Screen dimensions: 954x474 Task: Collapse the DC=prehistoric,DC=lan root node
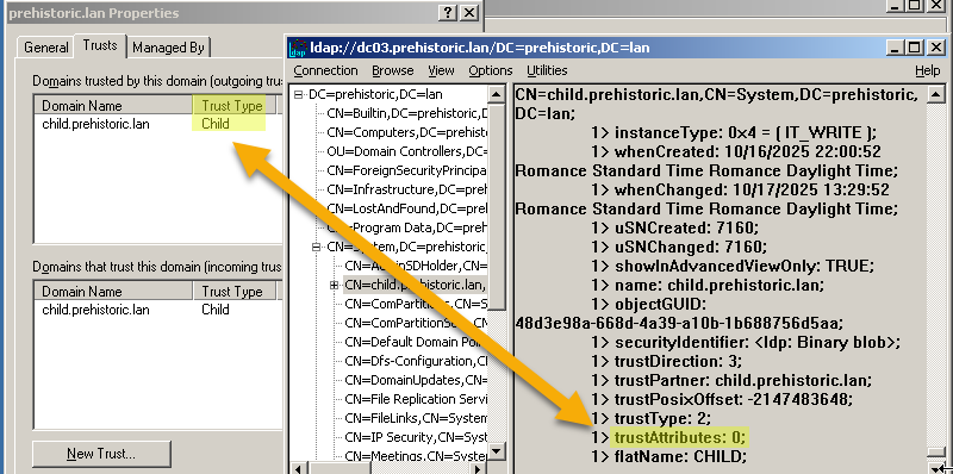pyautogui.click(x=298, y=94)
